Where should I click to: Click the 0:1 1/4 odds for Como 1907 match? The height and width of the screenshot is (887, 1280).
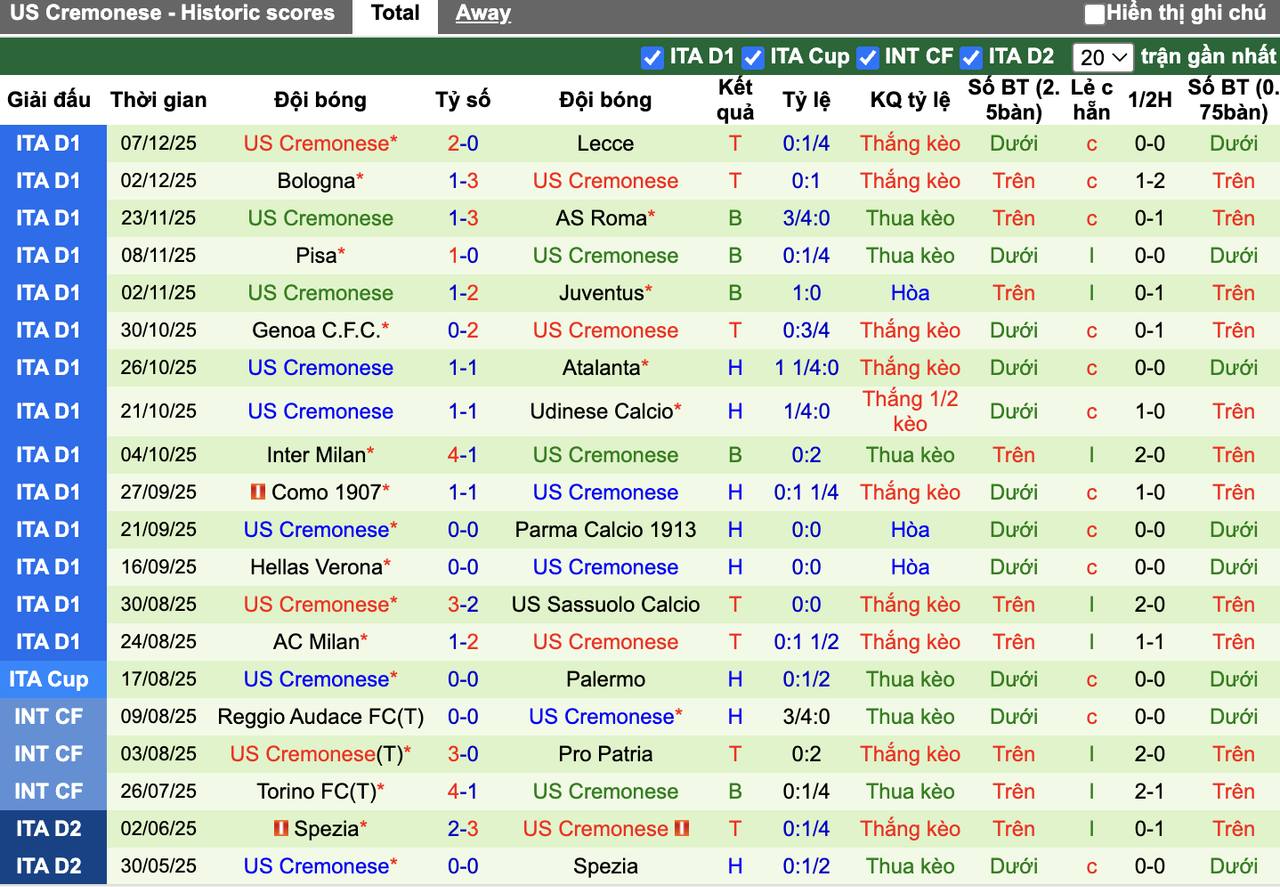point(806,492)
